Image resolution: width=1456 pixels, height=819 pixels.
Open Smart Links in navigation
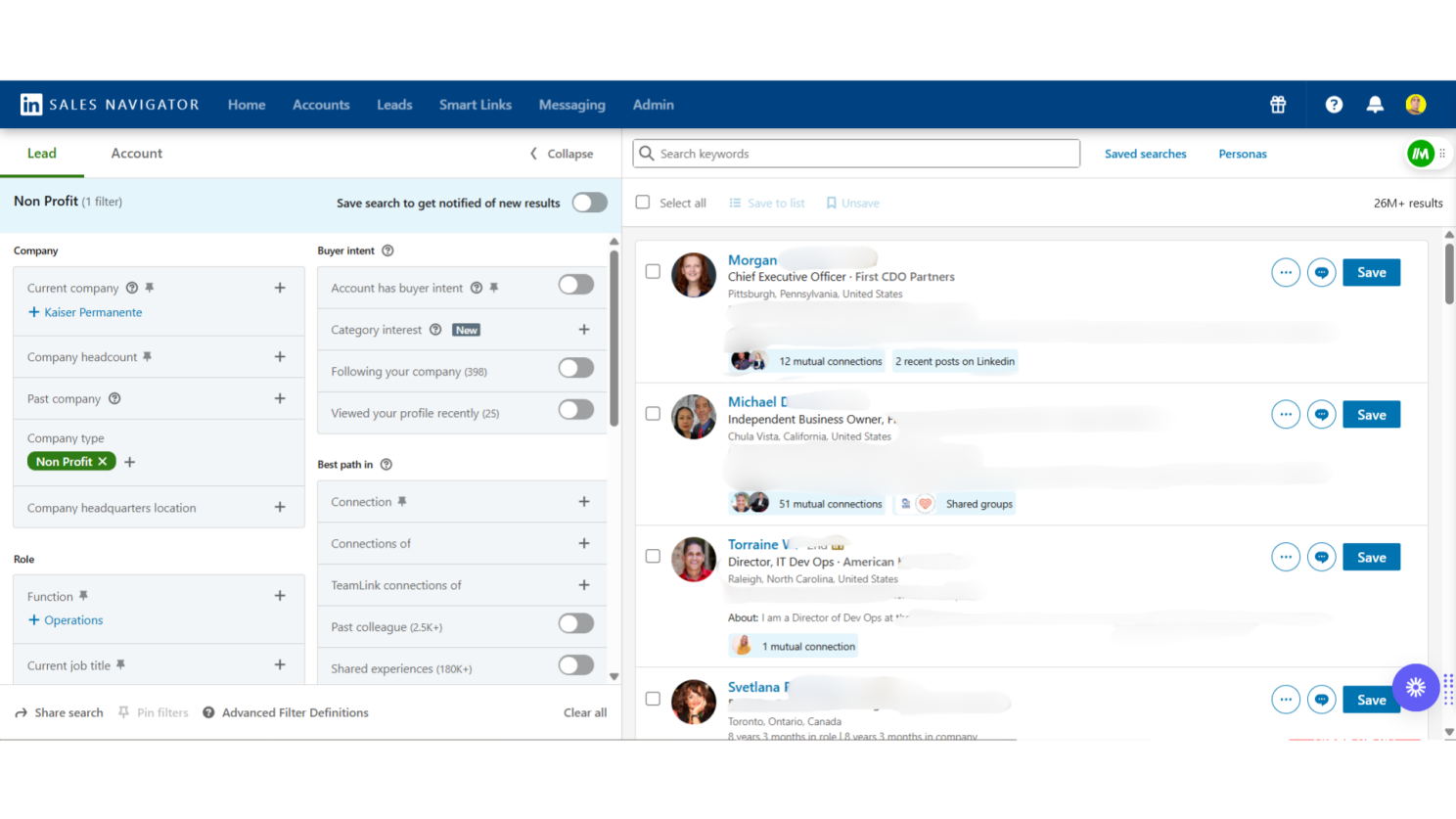[476, 105]
